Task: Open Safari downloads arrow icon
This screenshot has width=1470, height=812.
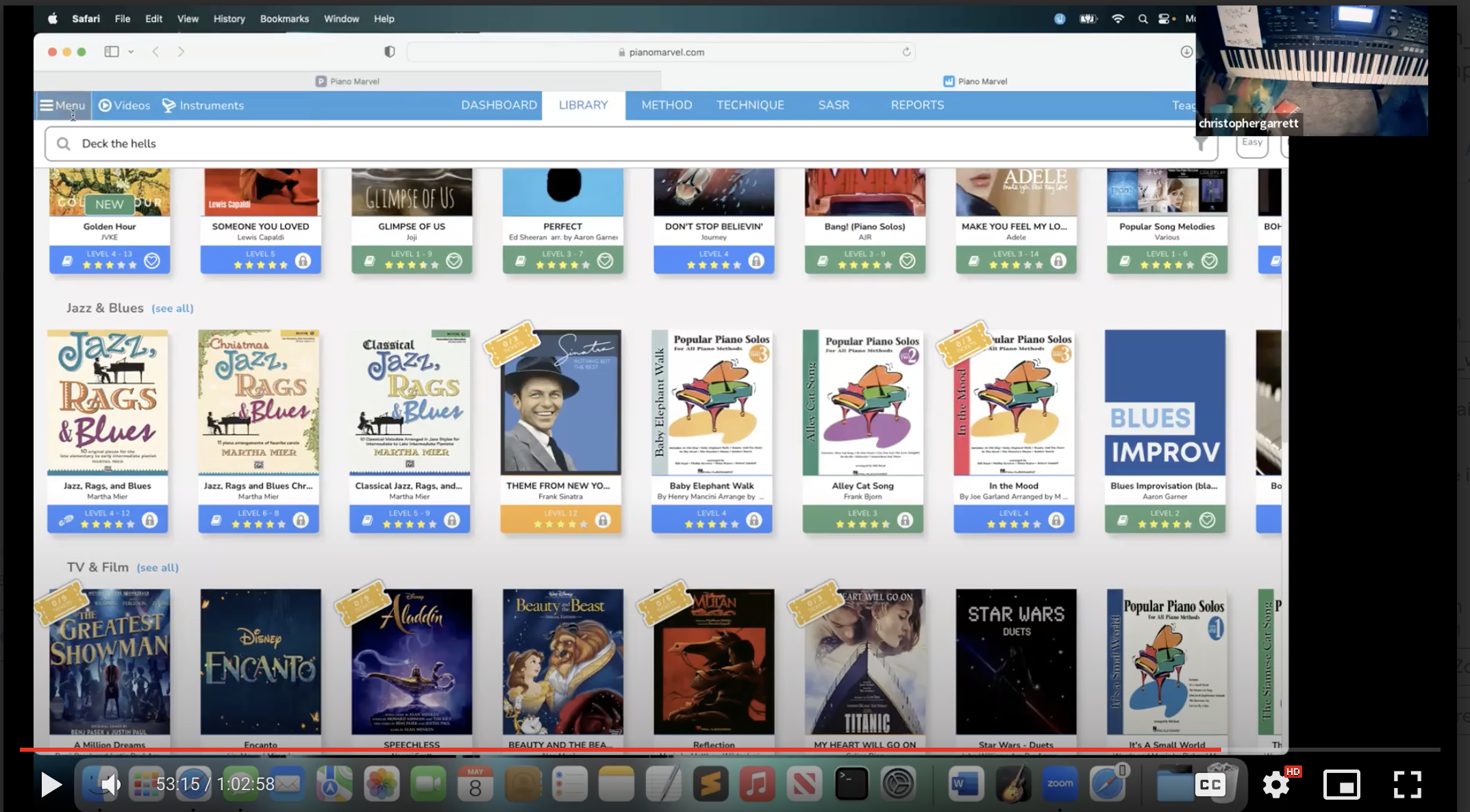Action: pyautogui.click(x=1186, y=52)
